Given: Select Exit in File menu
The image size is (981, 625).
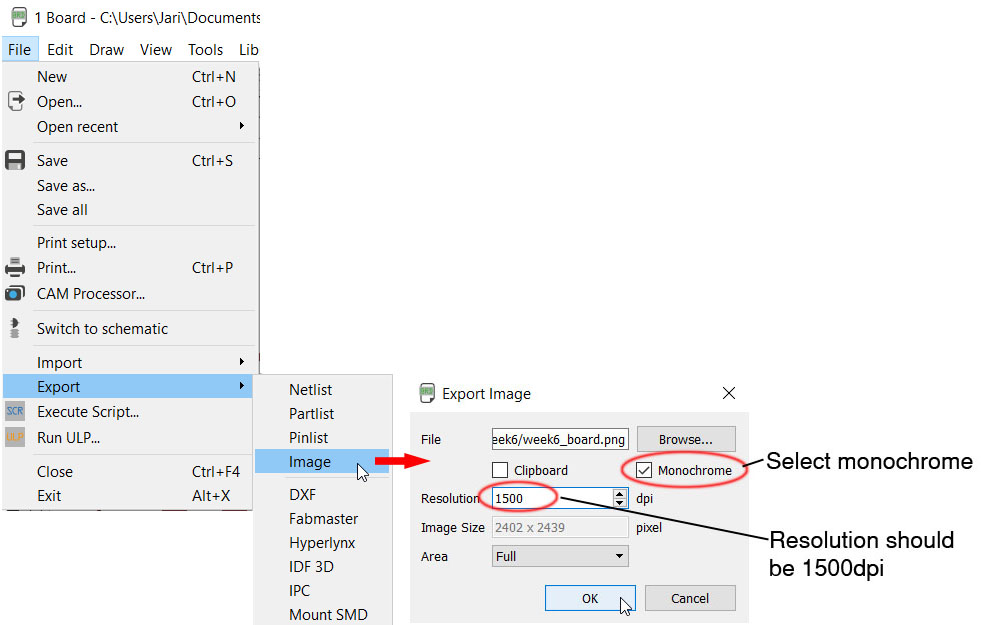Looking at the screenshot, I should tap(128, 495).
